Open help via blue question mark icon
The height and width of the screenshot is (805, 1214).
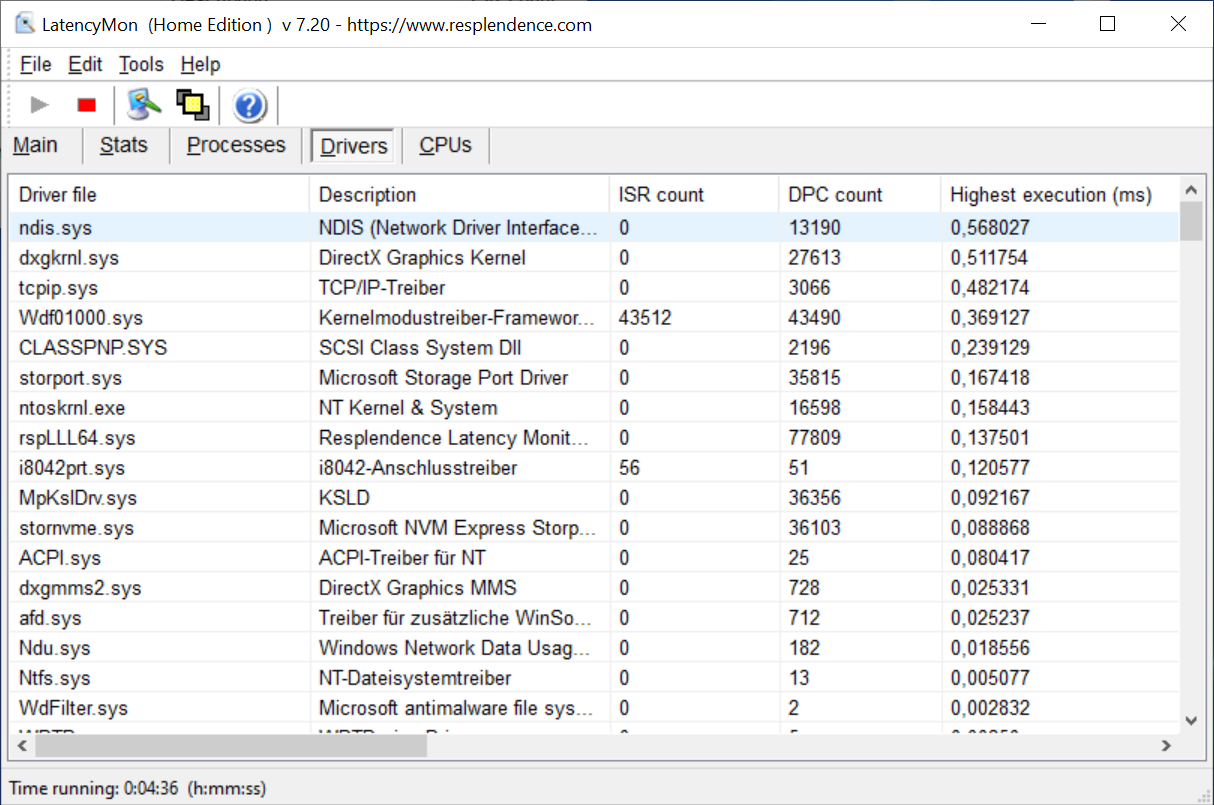[249, 105]
